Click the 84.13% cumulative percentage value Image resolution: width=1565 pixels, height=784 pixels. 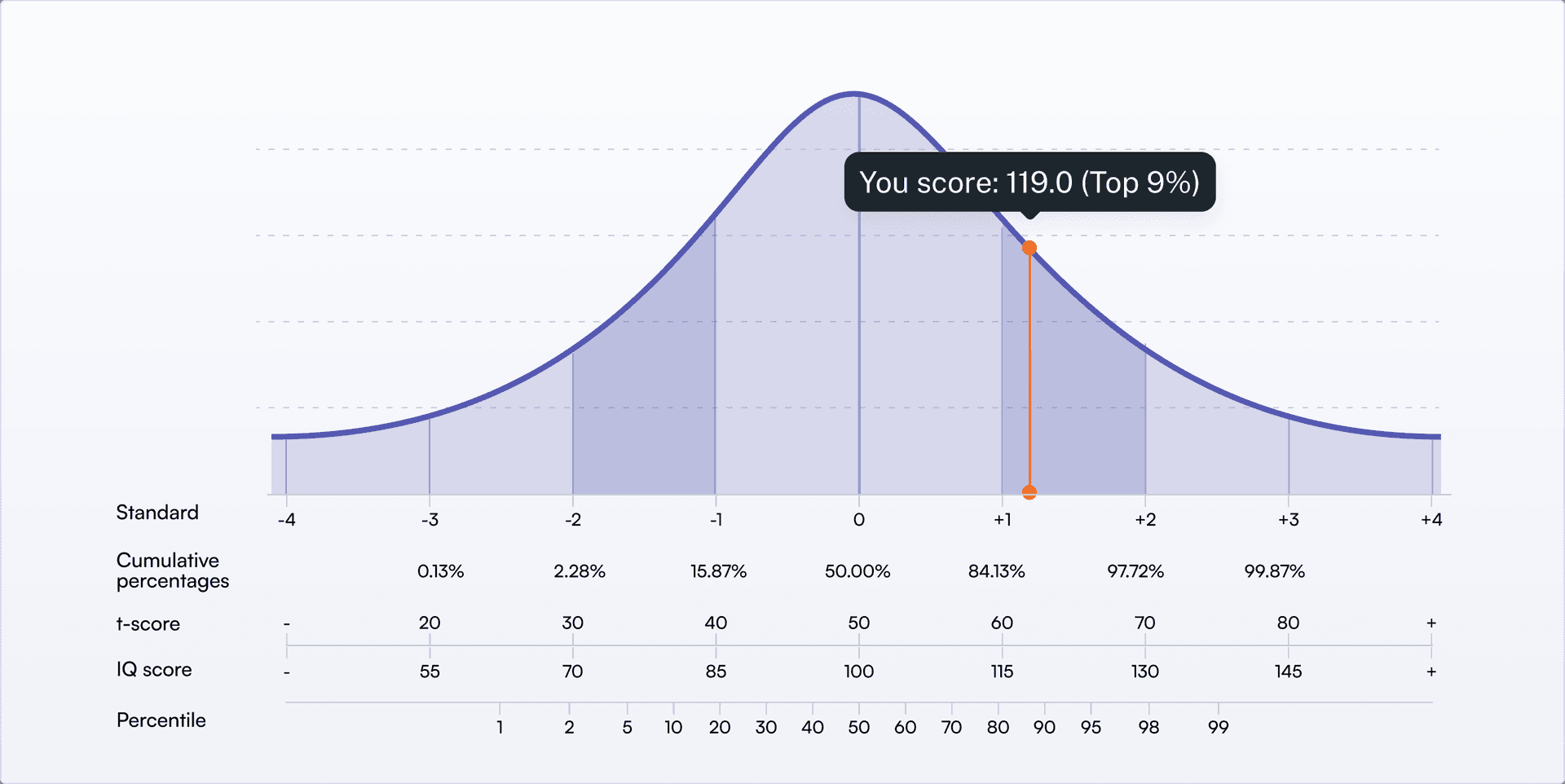(x=996, y=571)
